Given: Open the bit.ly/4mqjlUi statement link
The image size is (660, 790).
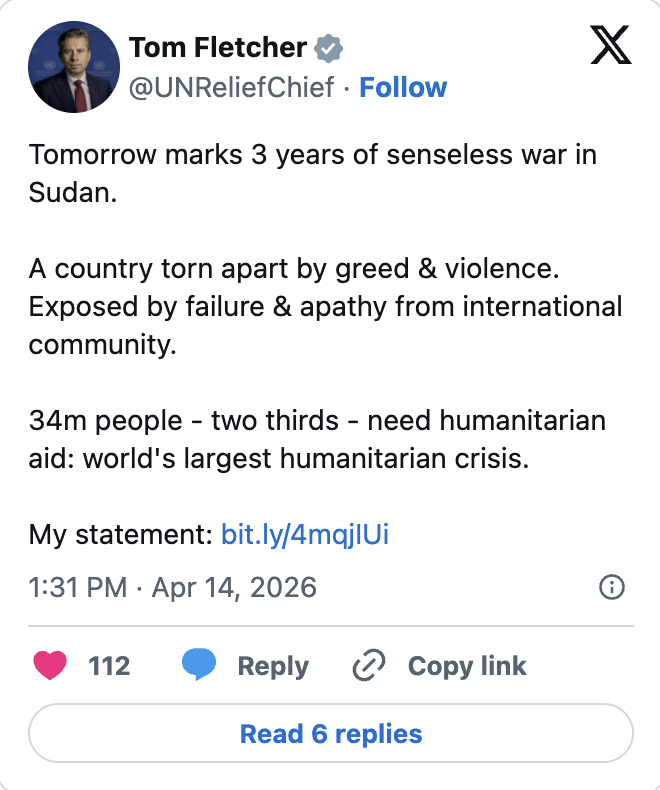Looking at the screenshot, I should pyautogui.click(x=304, y=534).
